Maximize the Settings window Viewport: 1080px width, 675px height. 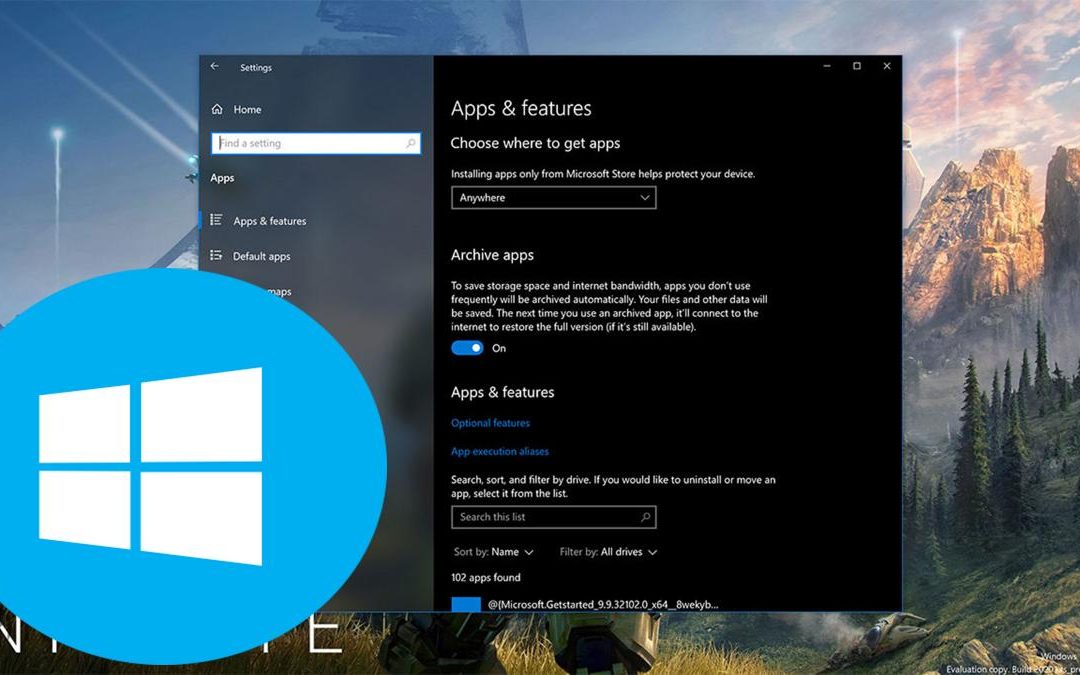coord(857,66)
